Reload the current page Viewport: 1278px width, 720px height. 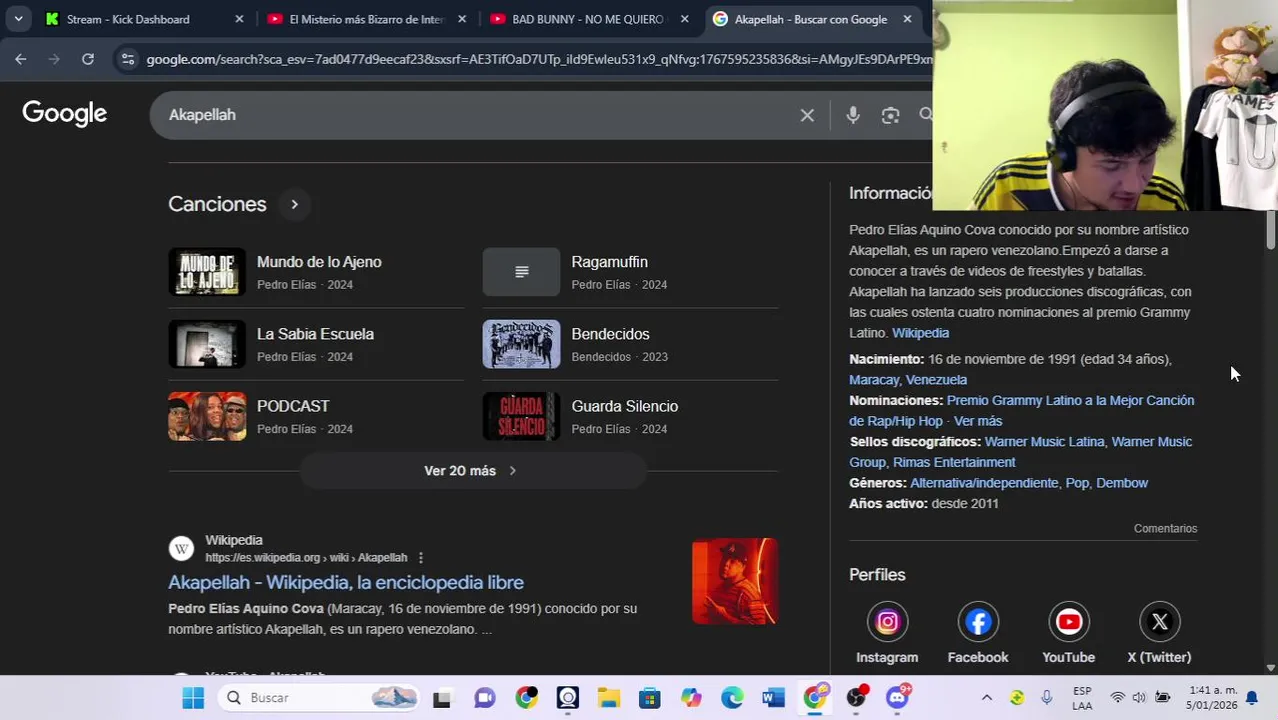88,59
